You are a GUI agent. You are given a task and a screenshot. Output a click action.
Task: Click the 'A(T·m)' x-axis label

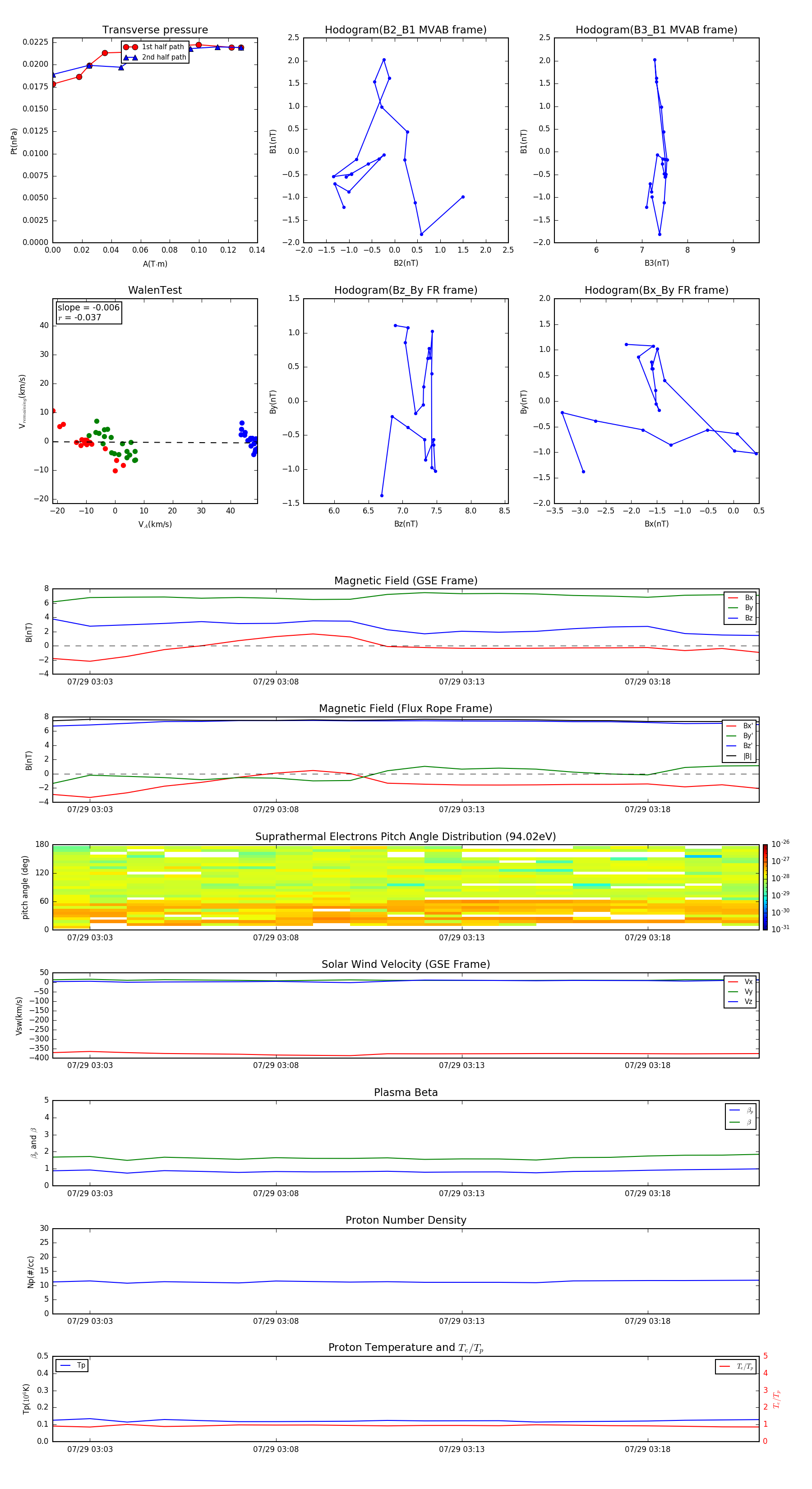(155, 264)
